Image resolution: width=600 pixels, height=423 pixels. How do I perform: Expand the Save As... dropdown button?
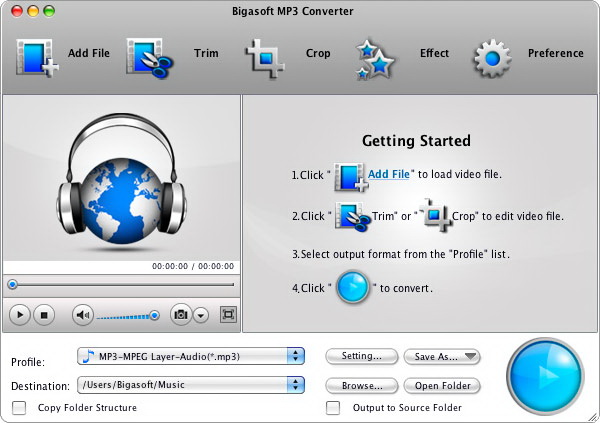[442, 356]
